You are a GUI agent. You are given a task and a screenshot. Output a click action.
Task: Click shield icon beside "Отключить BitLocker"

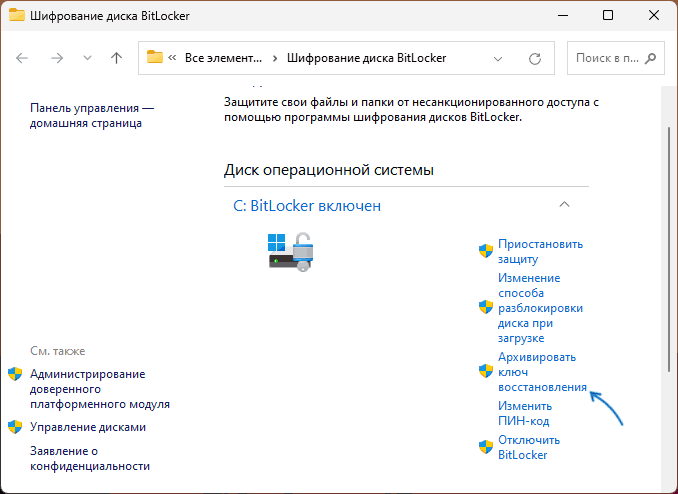coord(486,447)
